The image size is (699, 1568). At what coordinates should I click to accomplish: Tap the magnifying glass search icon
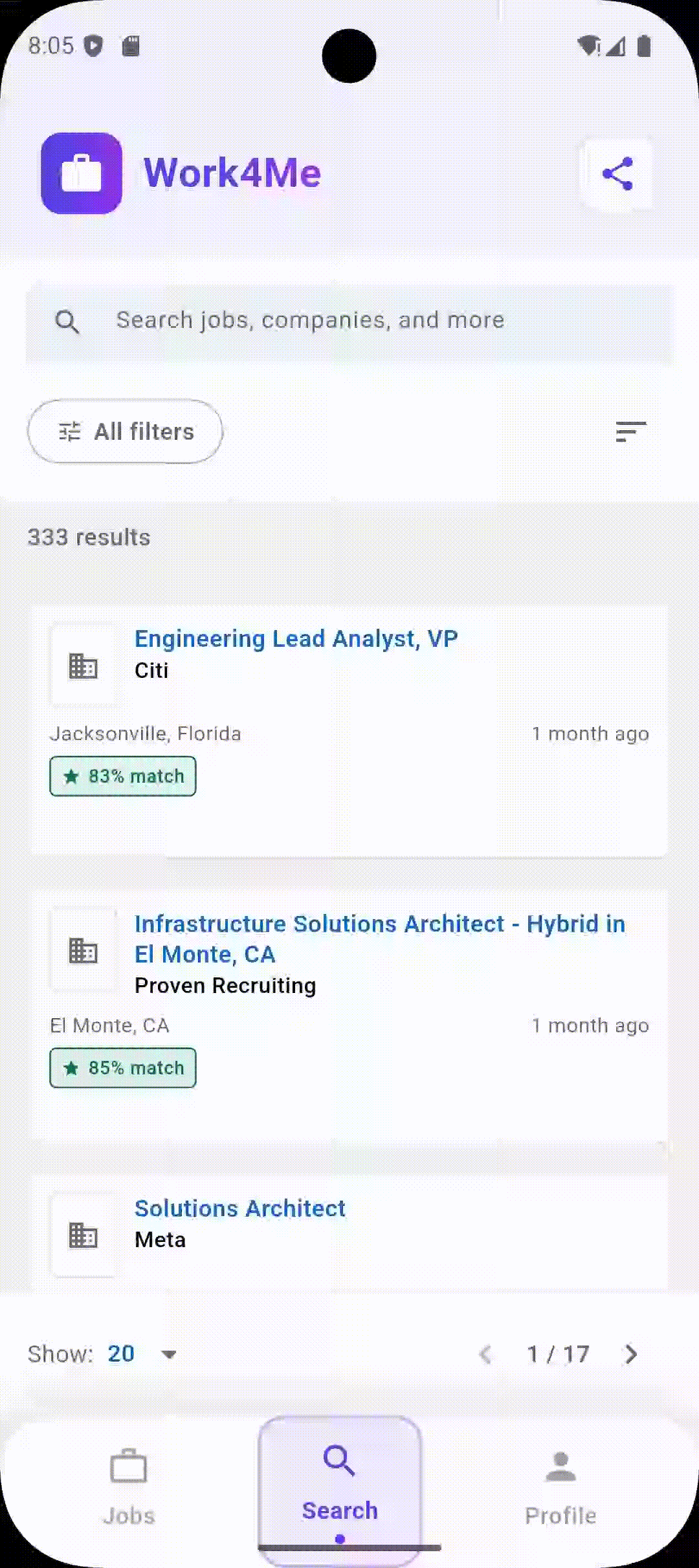(x=67, y=320)
